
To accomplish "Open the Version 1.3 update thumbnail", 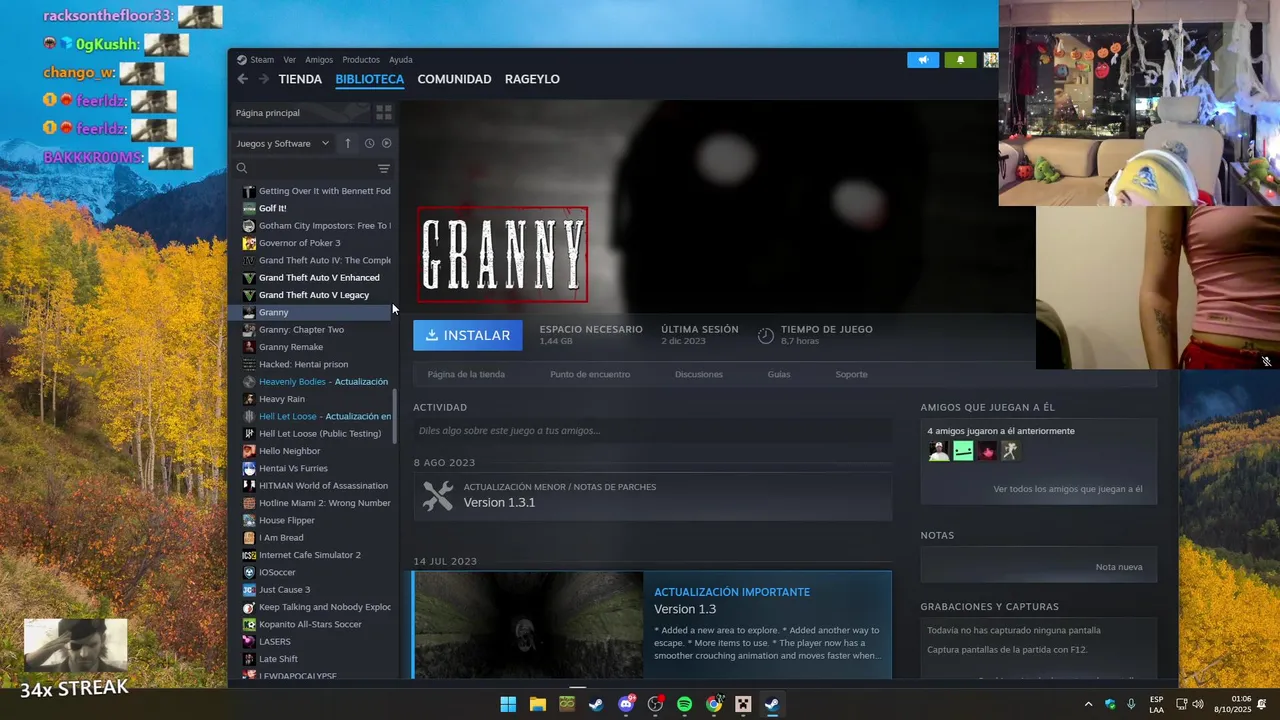I will click(529, 625).
